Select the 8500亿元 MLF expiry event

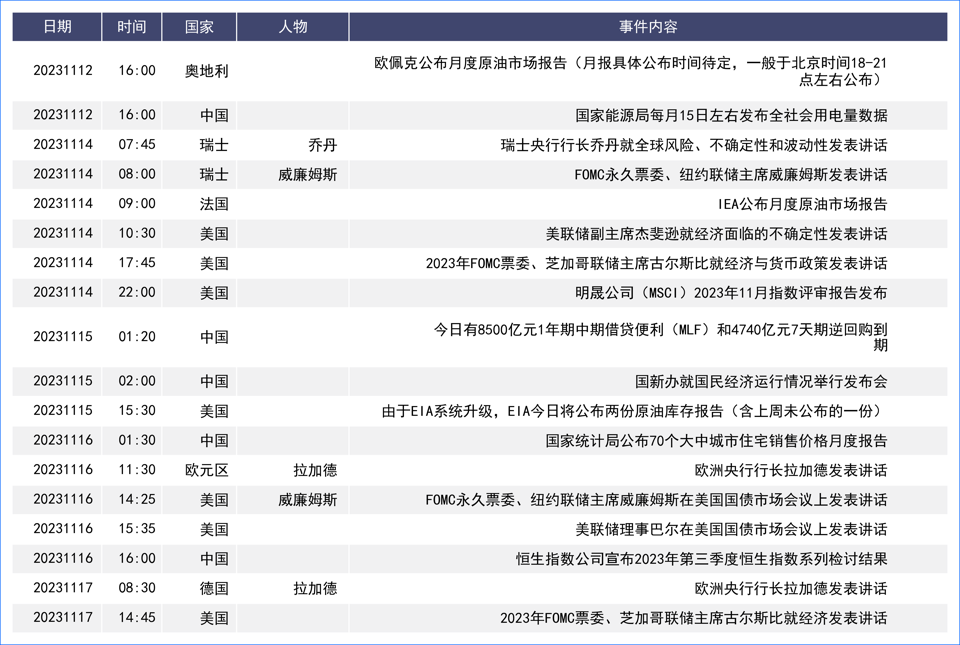coord(661,337)
